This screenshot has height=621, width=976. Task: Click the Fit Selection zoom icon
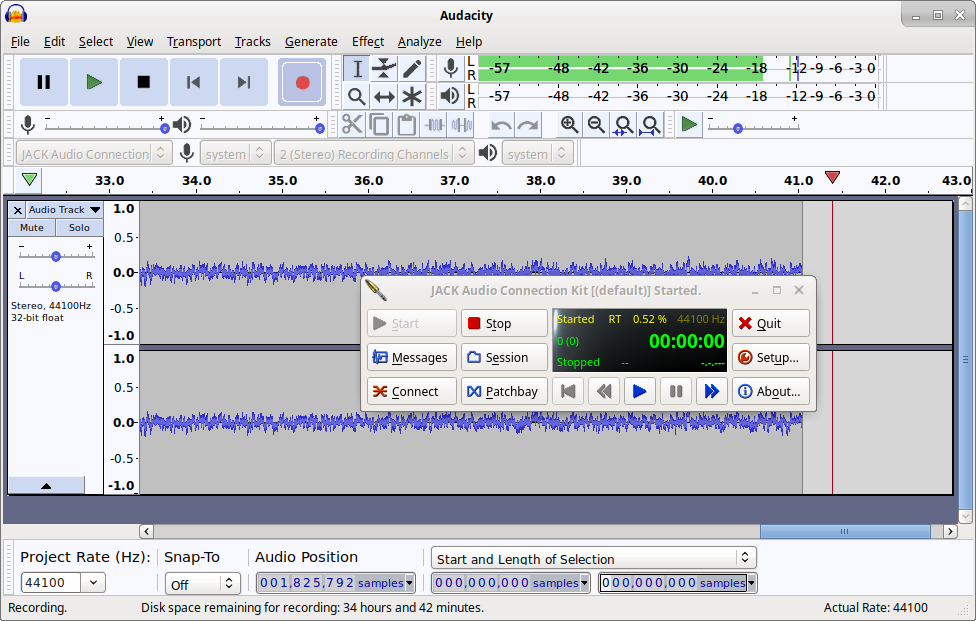point(624,125)
